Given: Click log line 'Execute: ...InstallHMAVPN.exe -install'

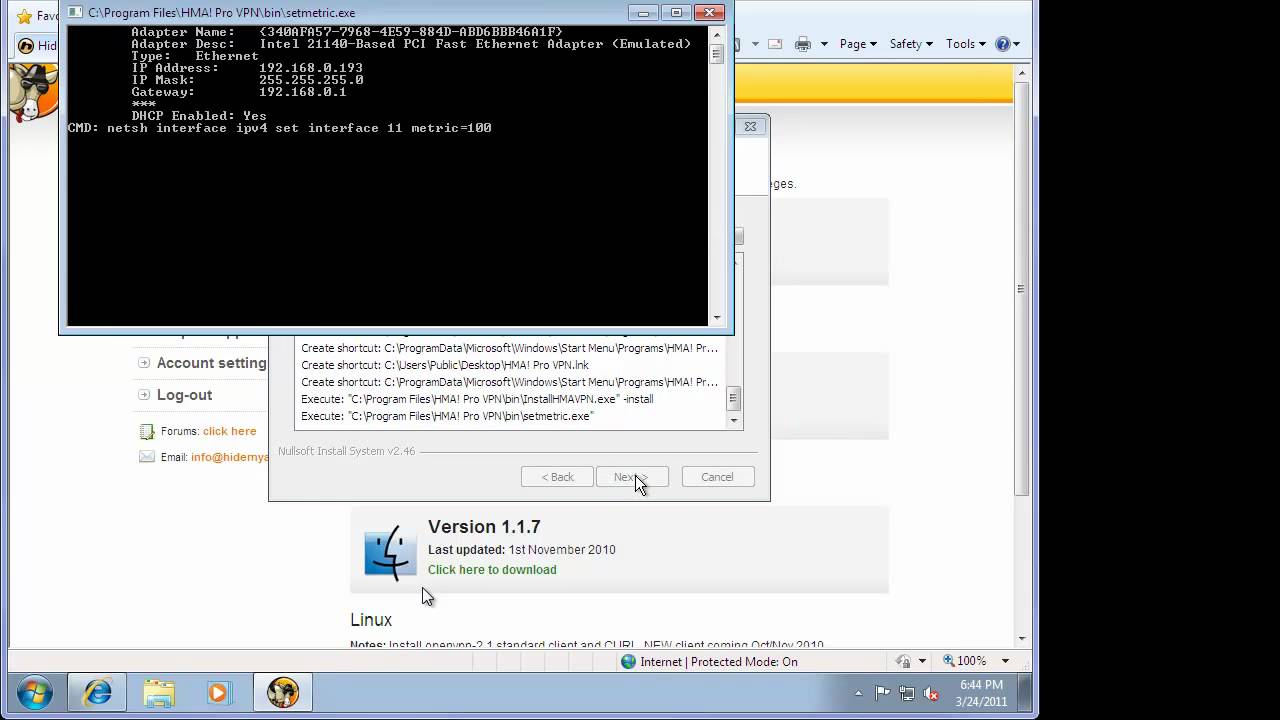Looking at the screenshot, I should (477, 399).
